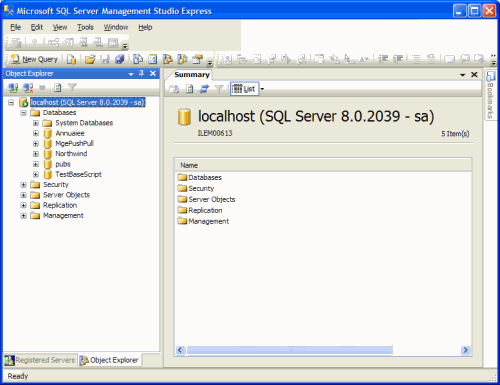
Task: Click the List view button
Action: point(244,89)
